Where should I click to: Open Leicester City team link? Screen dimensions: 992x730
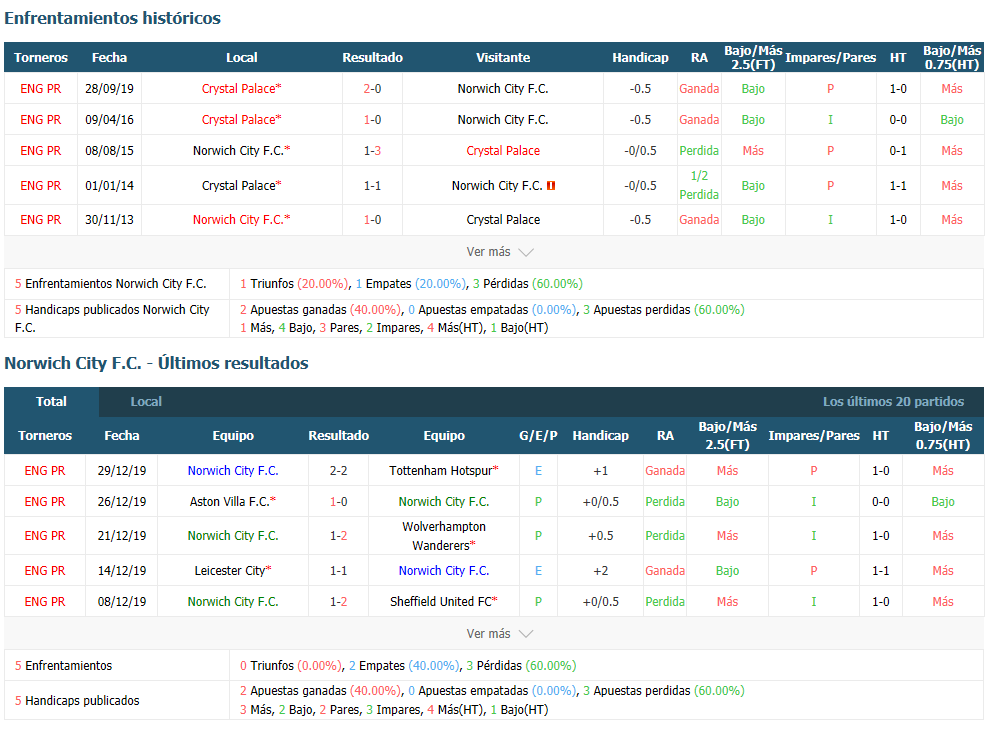click(x=233, y=571)
